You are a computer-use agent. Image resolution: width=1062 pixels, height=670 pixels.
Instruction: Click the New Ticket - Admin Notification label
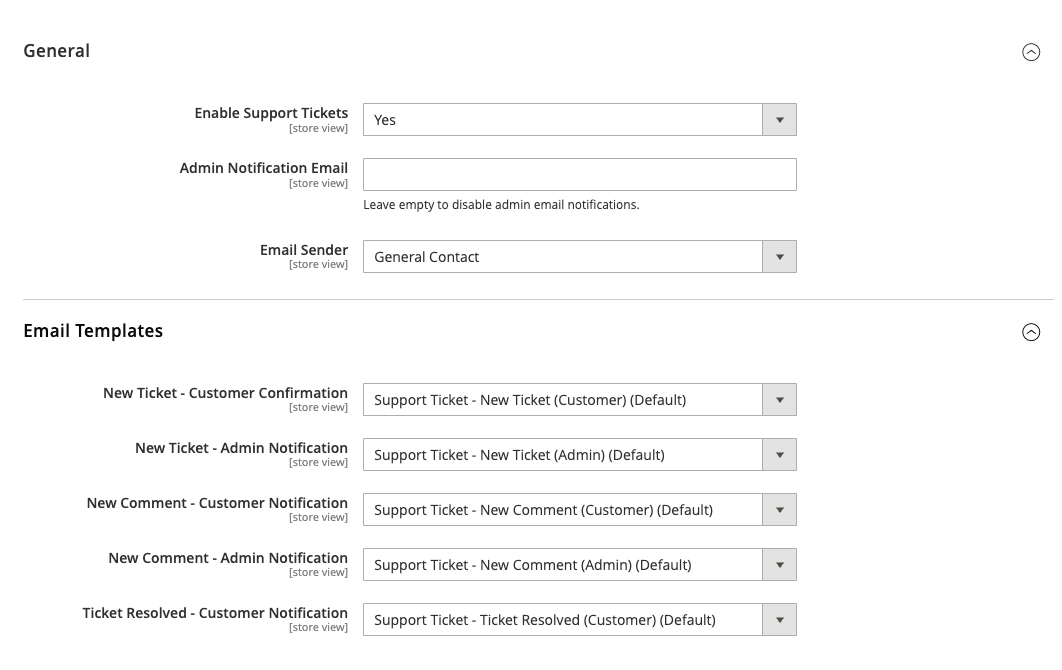pyautogui.click(x=241, y=448)
